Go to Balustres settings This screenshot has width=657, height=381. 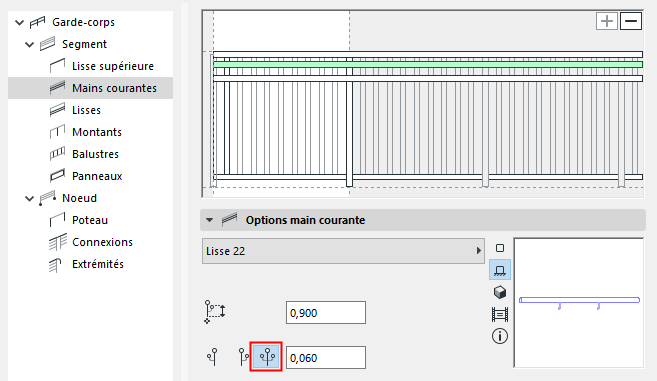click(95, 154)
